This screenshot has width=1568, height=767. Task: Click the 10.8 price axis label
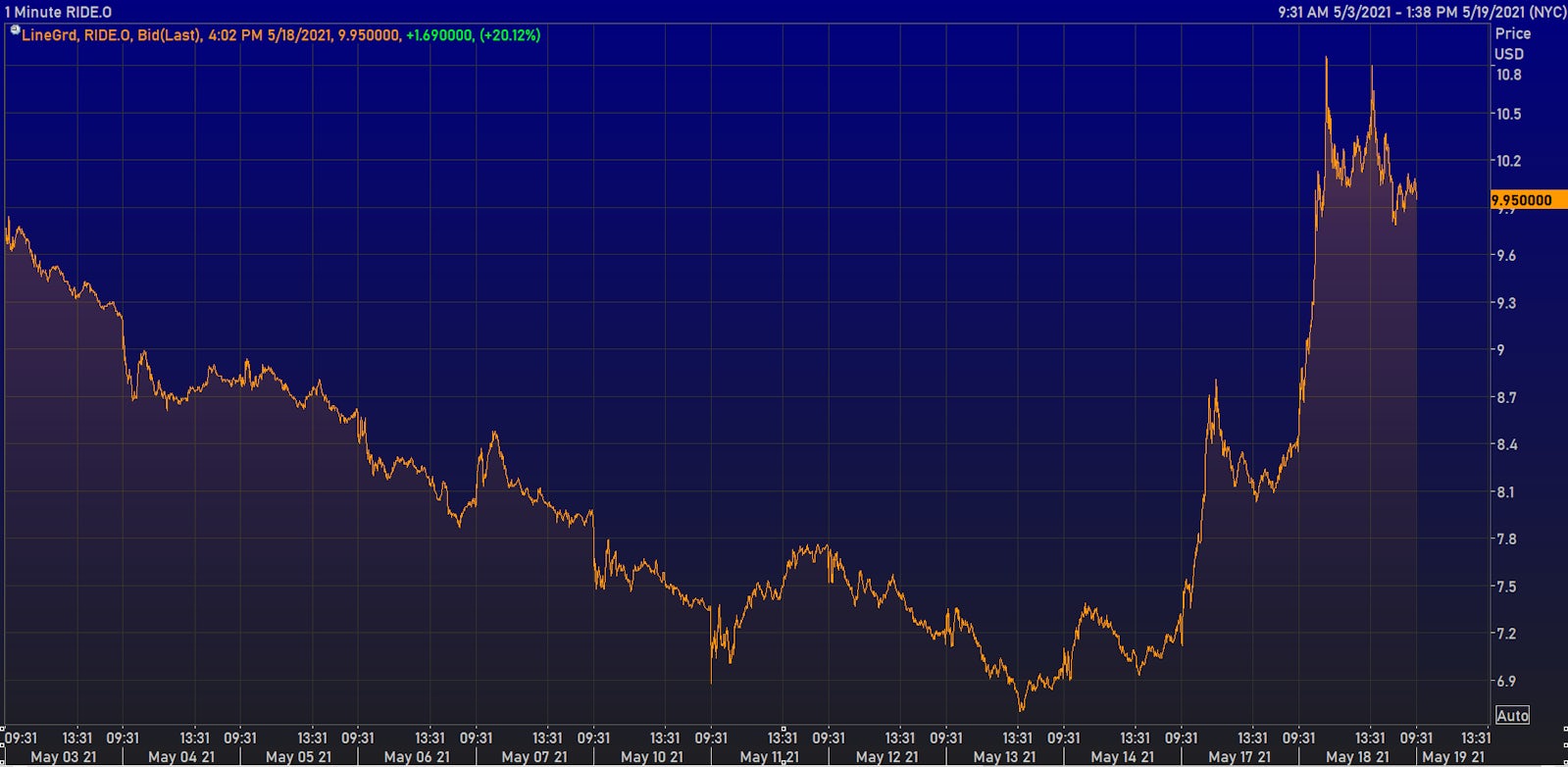tap(1508, 75)
